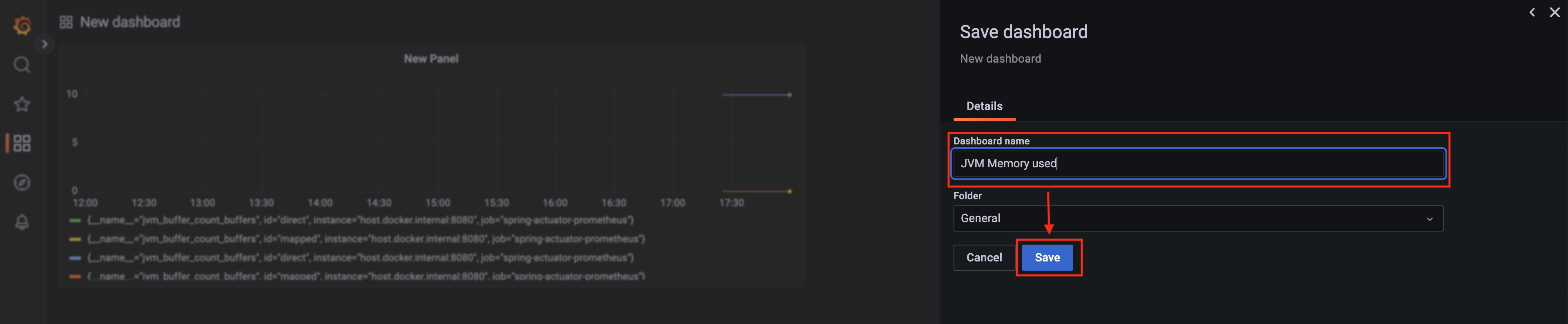Click the Grafana logo icon
Screen dimensions: 1568x324
[x=22, y=25]
